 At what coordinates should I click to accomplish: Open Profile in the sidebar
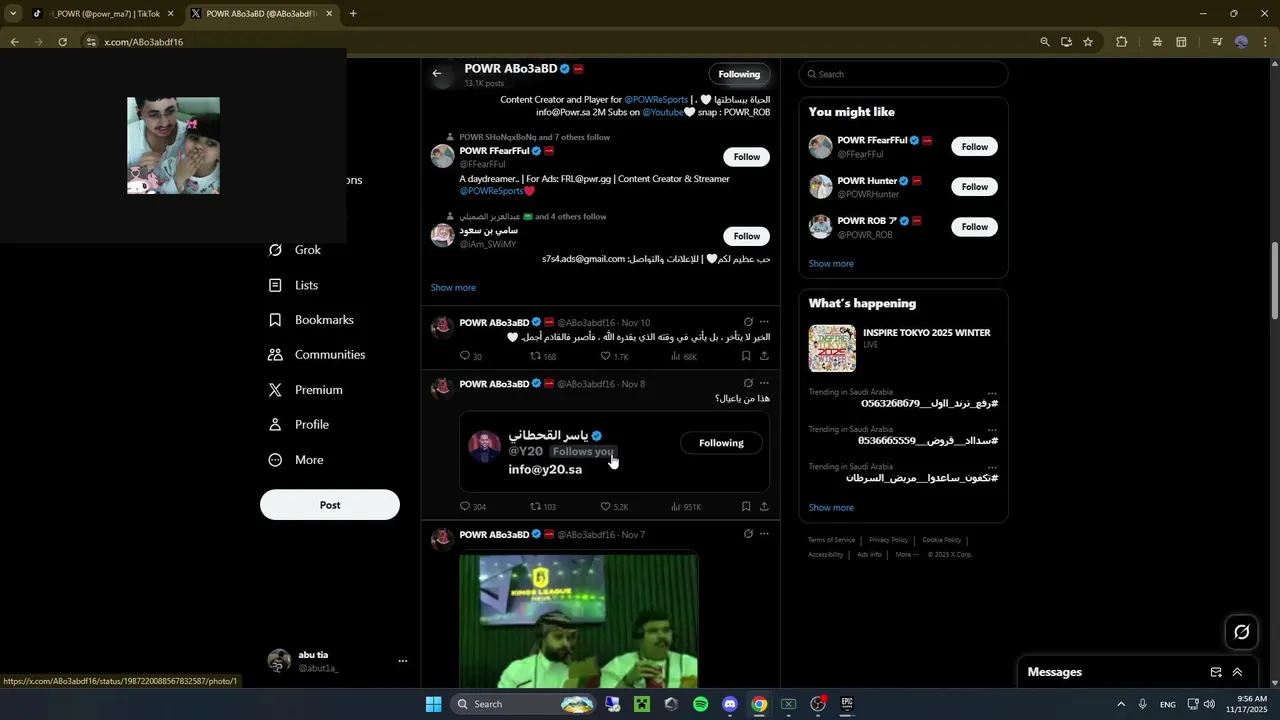pos(298,425)
